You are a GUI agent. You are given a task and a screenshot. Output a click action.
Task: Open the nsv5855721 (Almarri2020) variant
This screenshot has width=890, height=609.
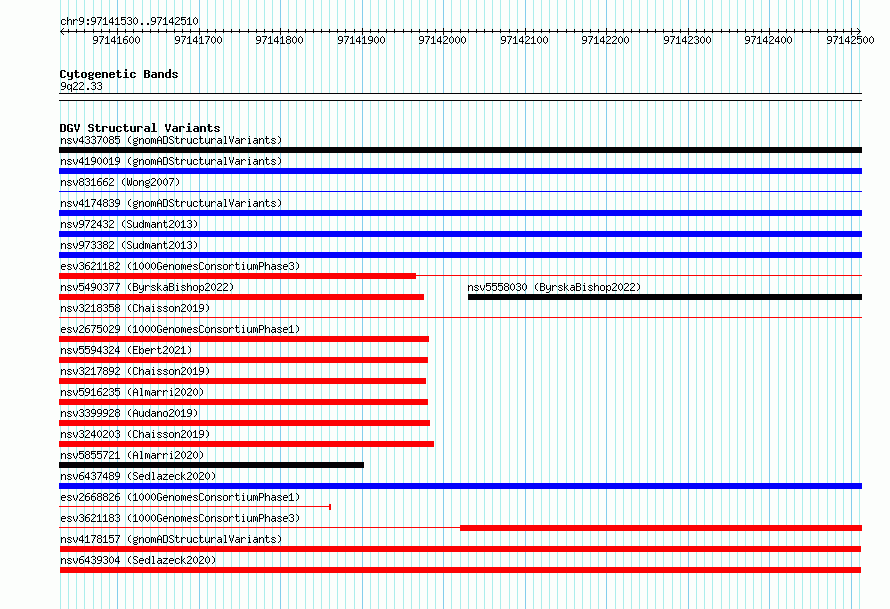[x=132, y=455]
